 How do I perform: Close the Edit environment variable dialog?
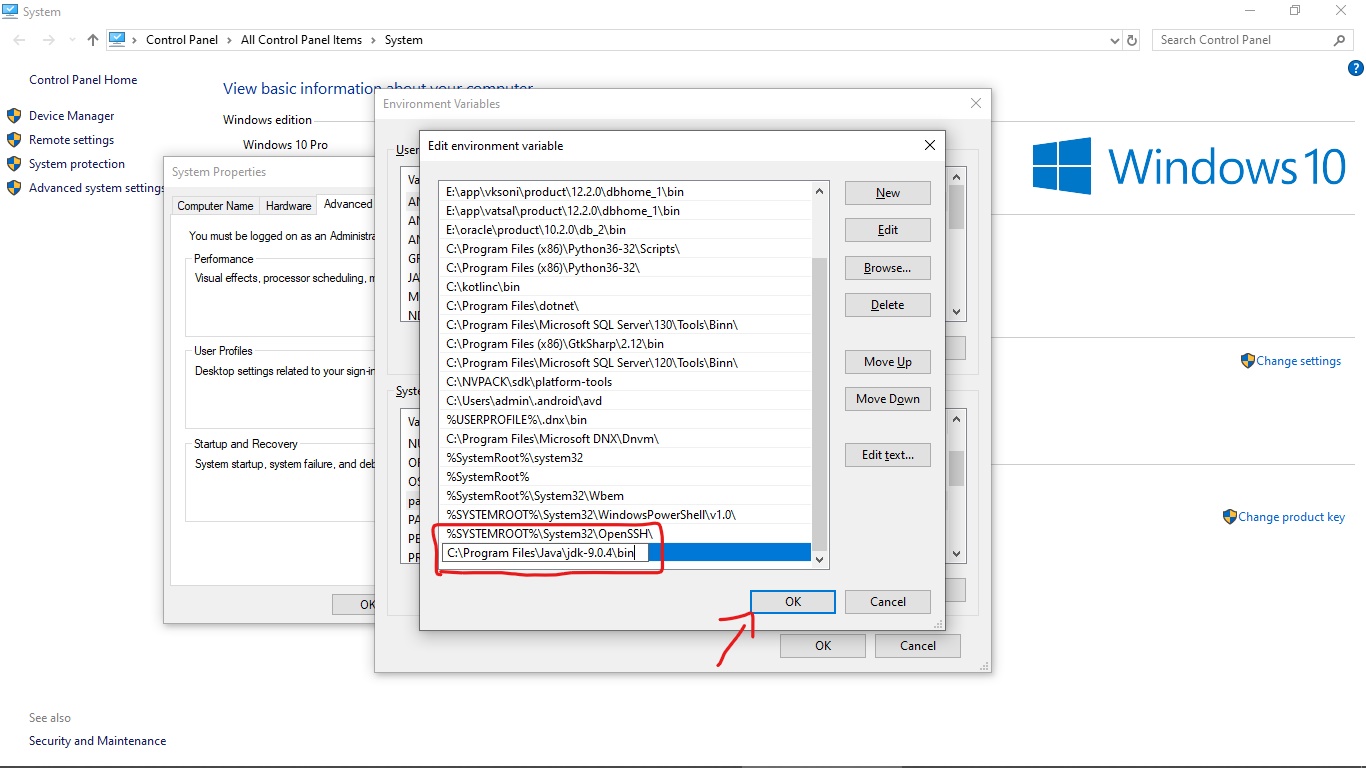[x=929, y=145]
